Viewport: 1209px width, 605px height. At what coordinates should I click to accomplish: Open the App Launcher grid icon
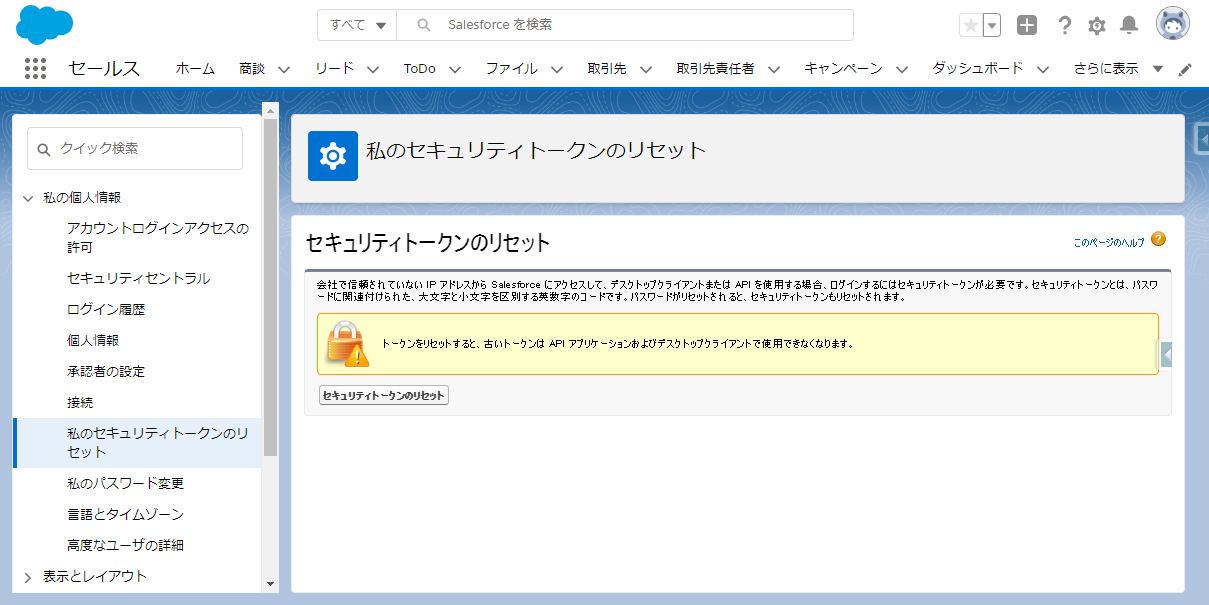point(35,68)
